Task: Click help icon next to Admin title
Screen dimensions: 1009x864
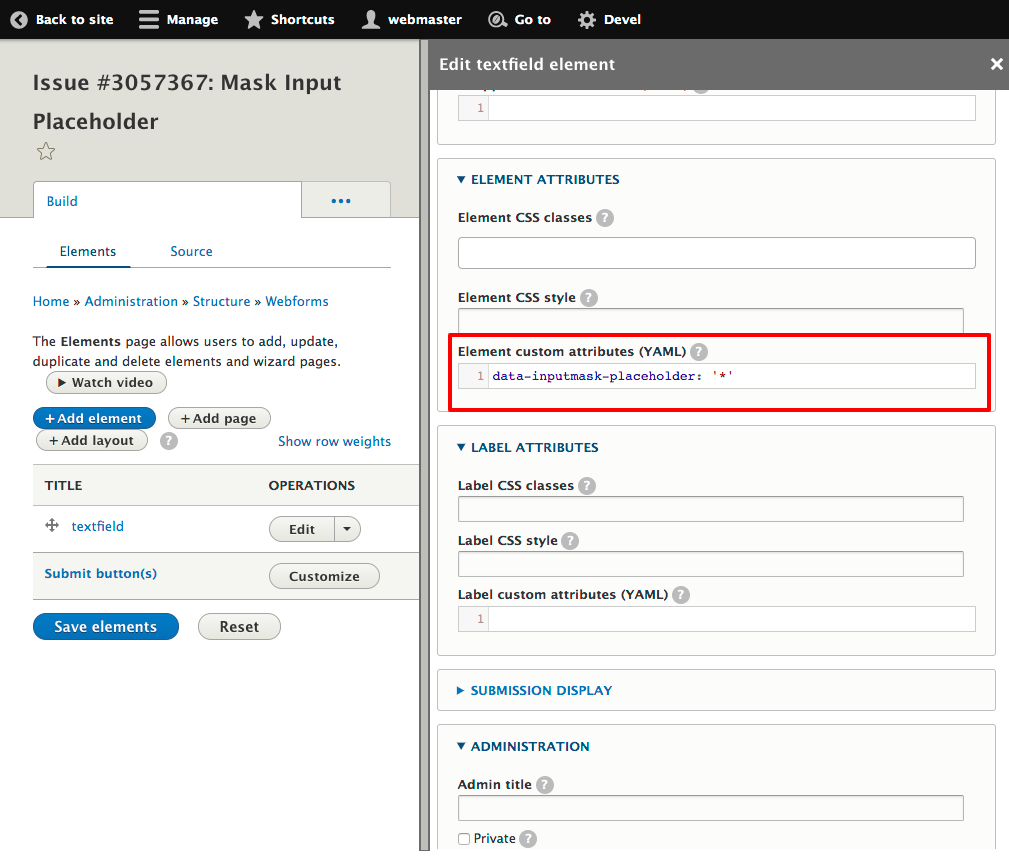Action: click(545, 785)
